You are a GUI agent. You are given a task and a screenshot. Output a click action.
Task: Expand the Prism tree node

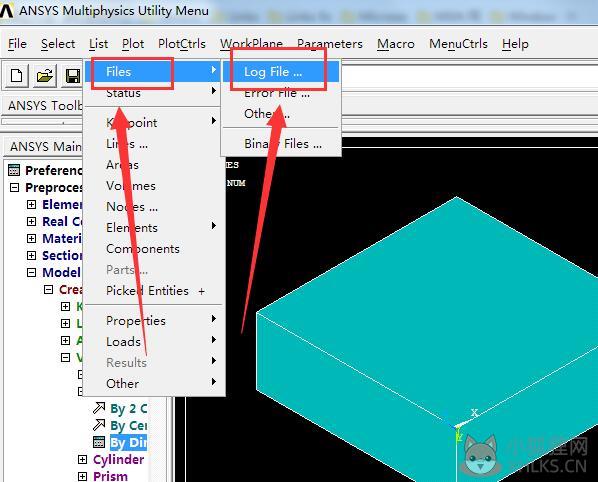tap(82, 476)
